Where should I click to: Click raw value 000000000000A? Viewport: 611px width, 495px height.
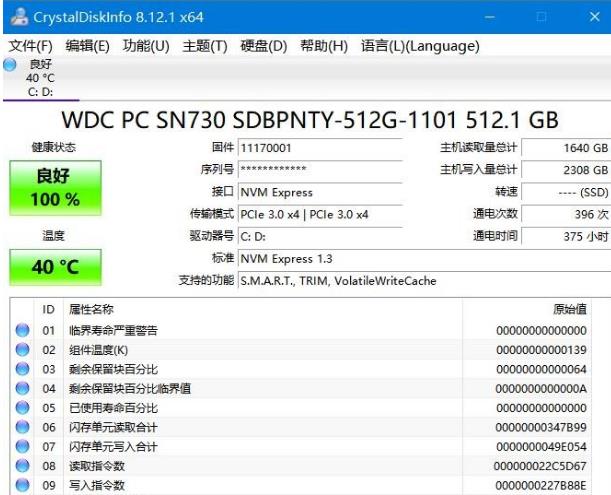click(x=541, y=389)
